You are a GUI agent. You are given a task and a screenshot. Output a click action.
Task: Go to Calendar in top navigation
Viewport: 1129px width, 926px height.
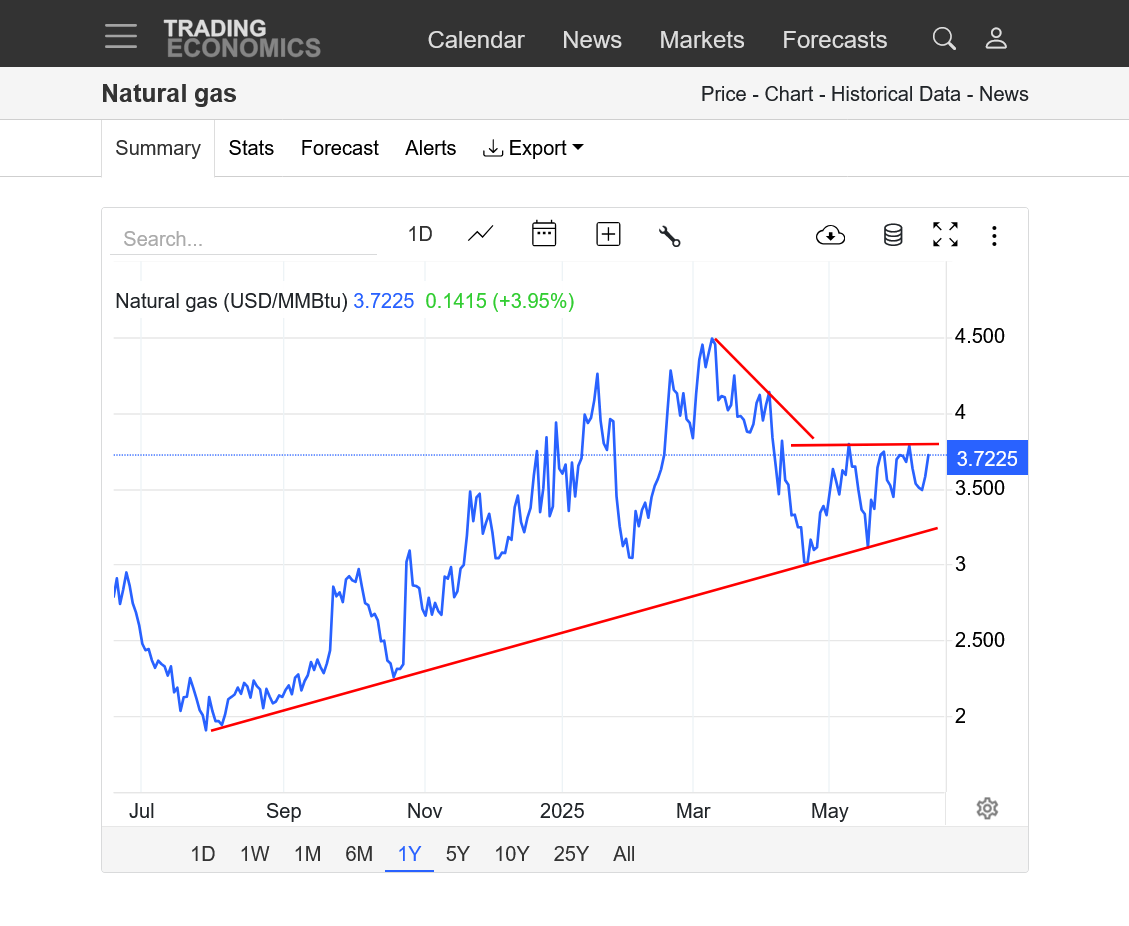(476, 40)
